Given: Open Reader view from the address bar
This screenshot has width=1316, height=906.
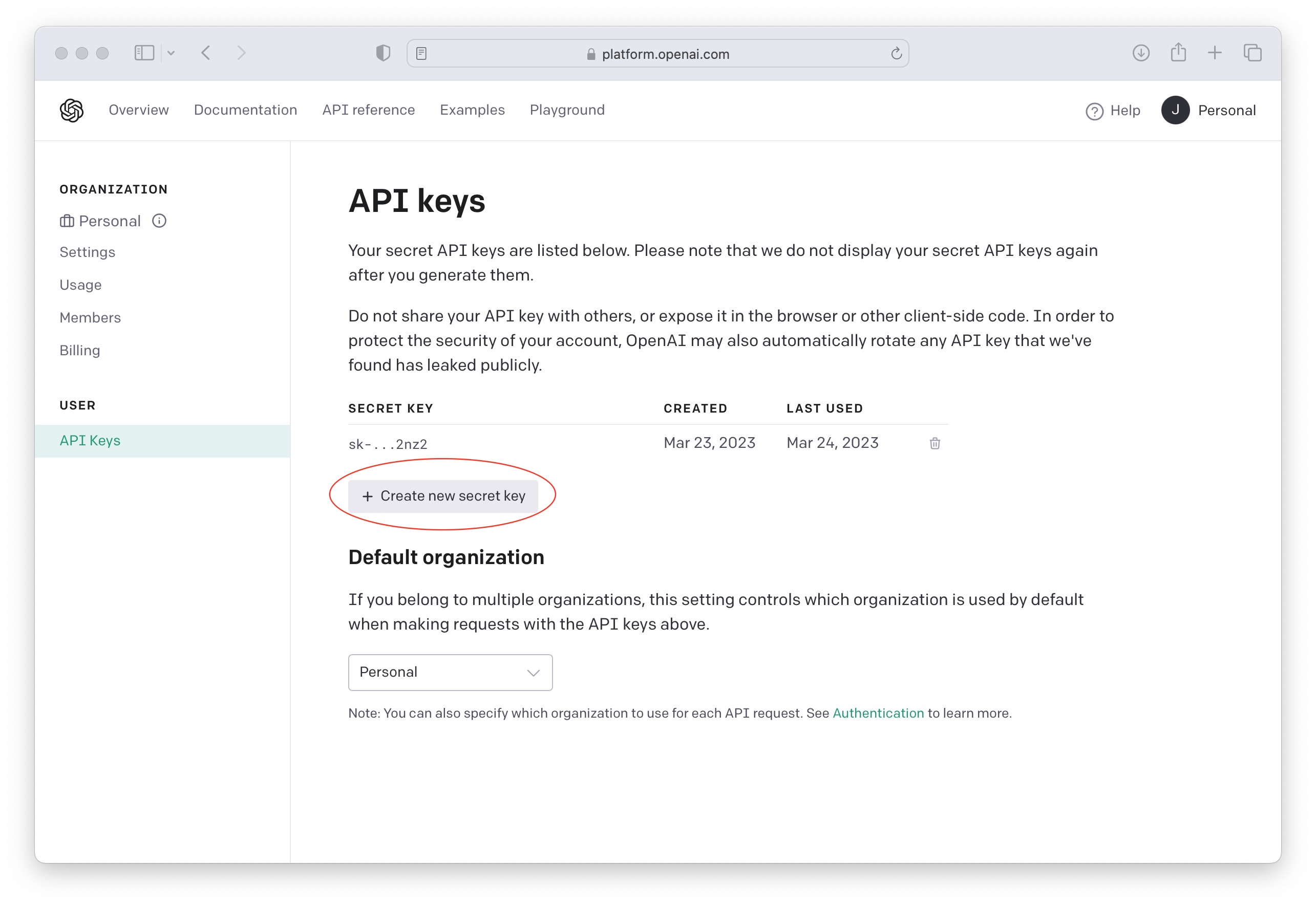Looking at the screenshot, I should [422, 53].
